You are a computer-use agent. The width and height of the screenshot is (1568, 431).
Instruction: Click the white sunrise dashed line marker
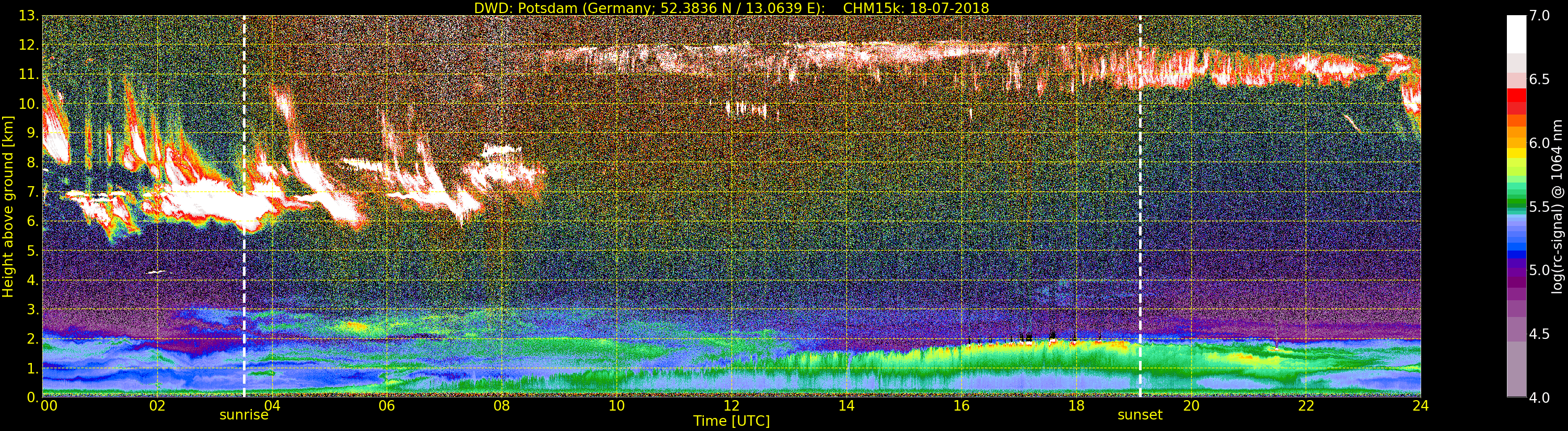point(244,207)
